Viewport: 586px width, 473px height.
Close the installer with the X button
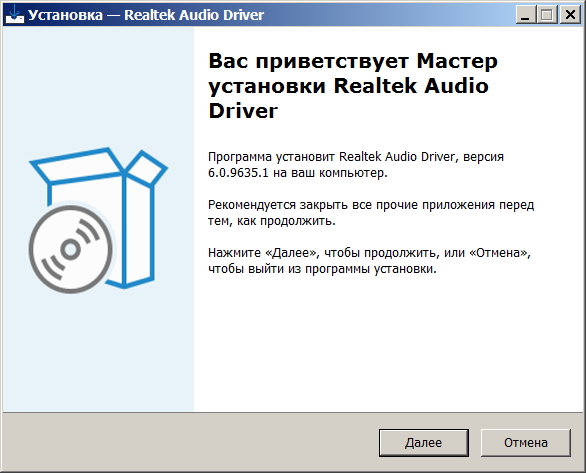pyautogui.click(x=570, y=15)
